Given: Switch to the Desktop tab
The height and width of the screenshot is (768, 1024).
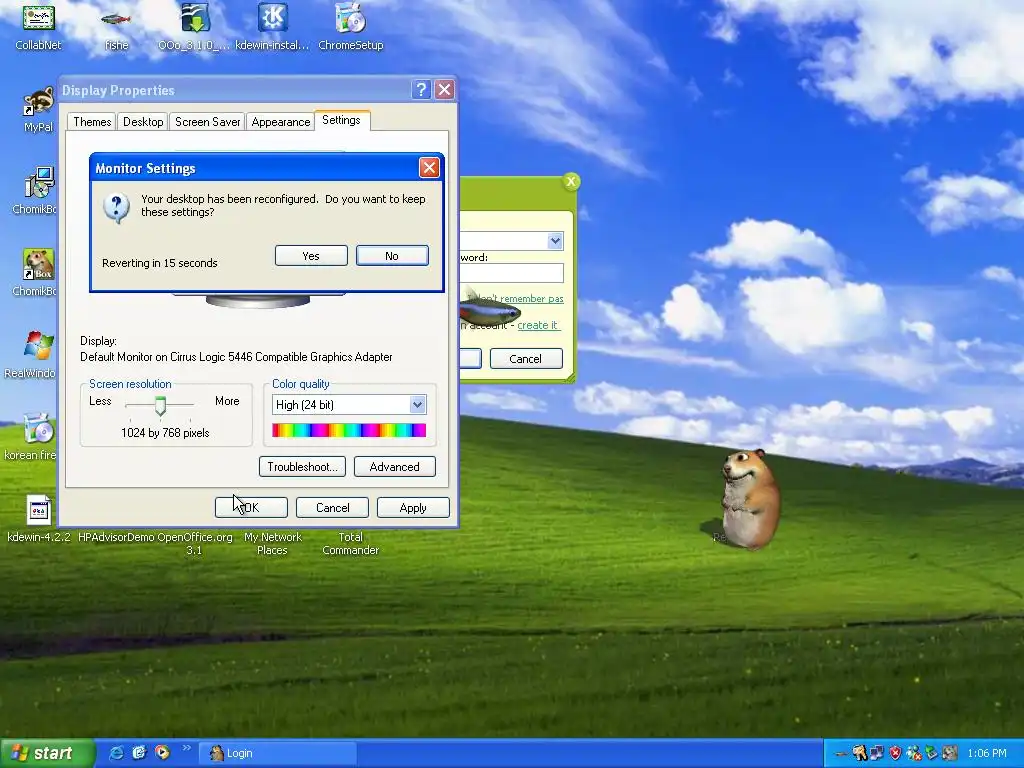Looking at the screenshot, I should tap(143, 122).
